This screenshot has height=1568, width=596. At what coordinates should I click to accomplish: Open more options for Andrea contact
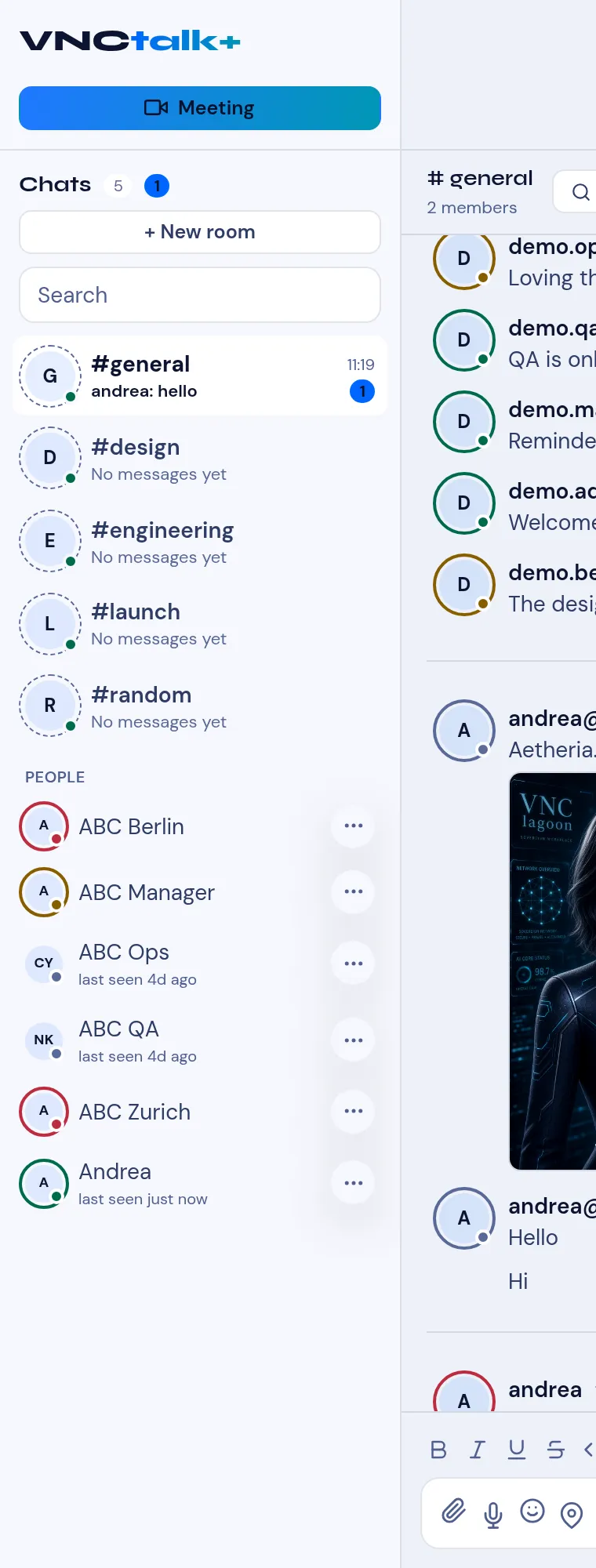click(354, 1183)
